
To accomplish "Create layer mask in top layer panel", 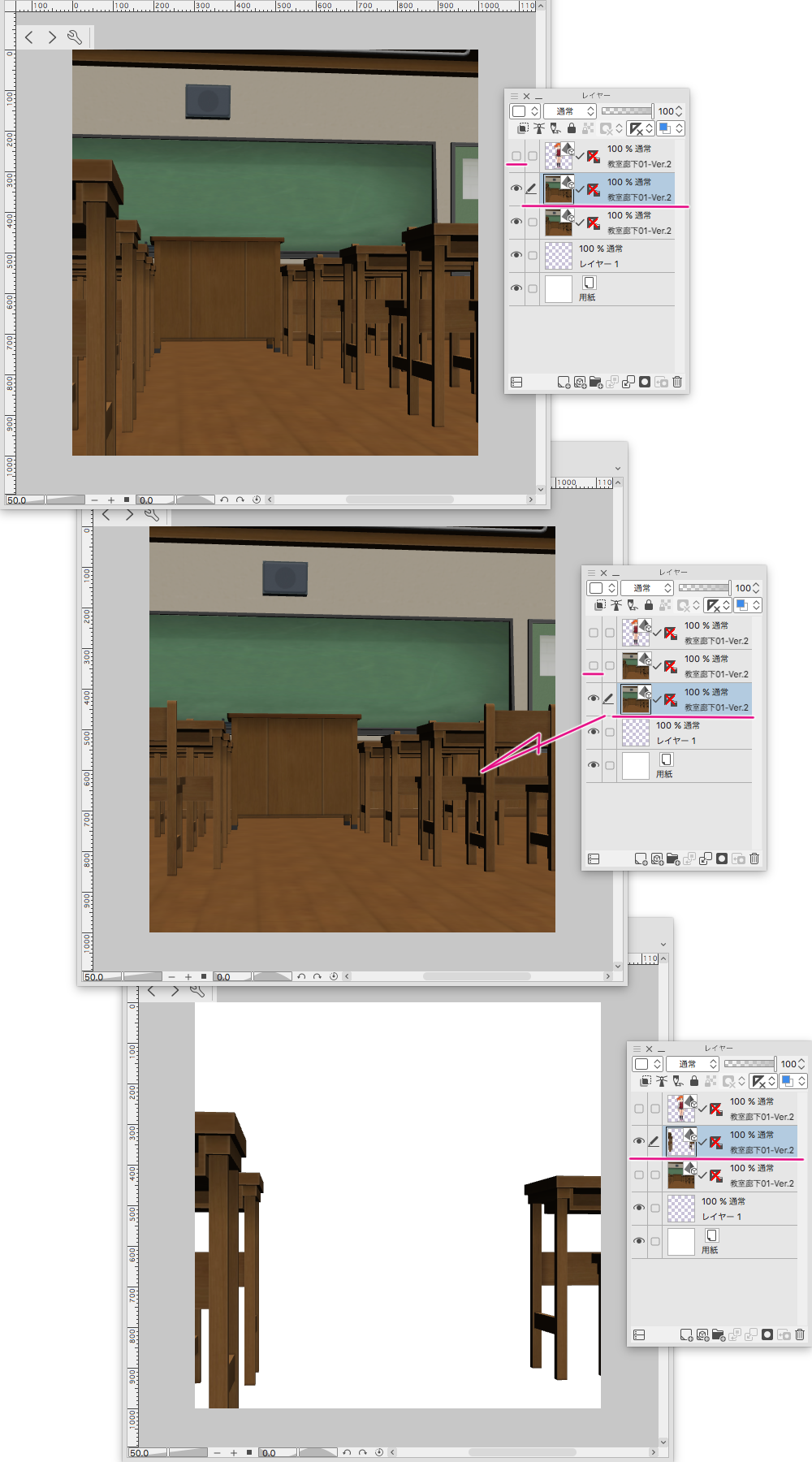I will (645, 382).
